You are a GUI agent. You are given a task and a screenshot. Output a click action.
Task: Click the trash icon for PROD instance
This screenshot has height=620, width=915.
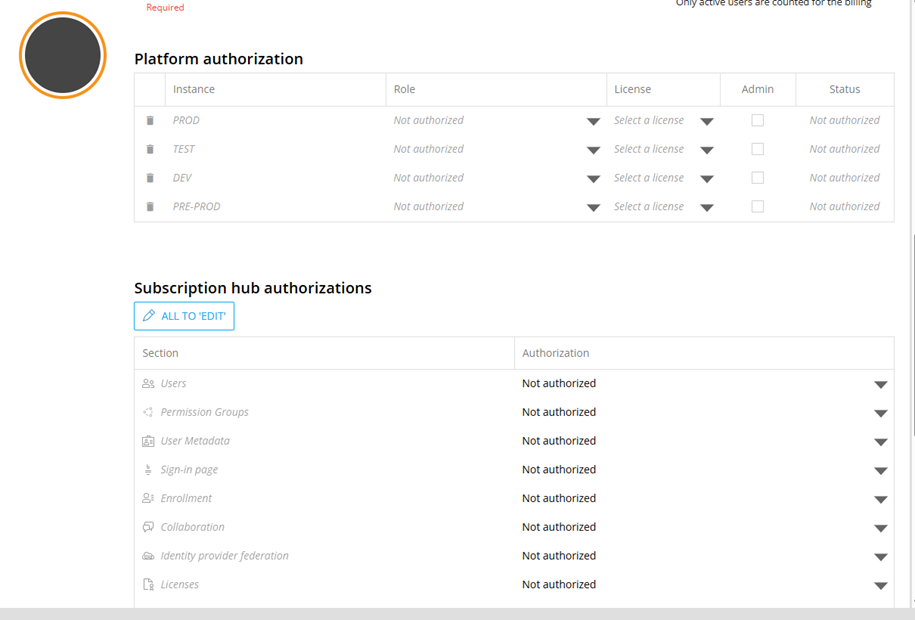150,121
